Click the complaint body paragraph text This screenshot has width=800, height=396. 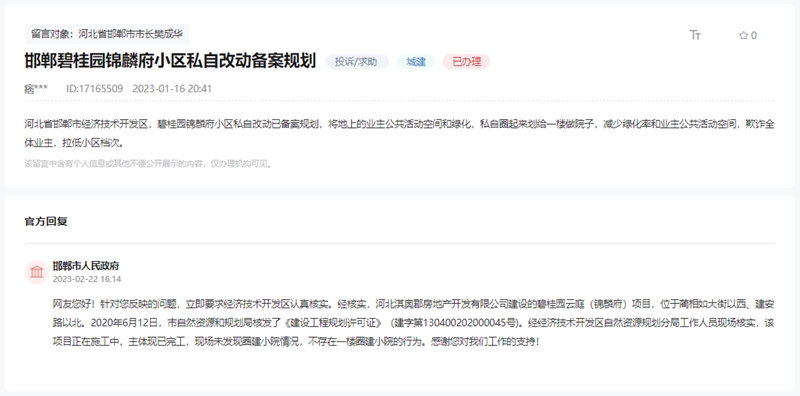pyautogui.click(x=399, y=133)
